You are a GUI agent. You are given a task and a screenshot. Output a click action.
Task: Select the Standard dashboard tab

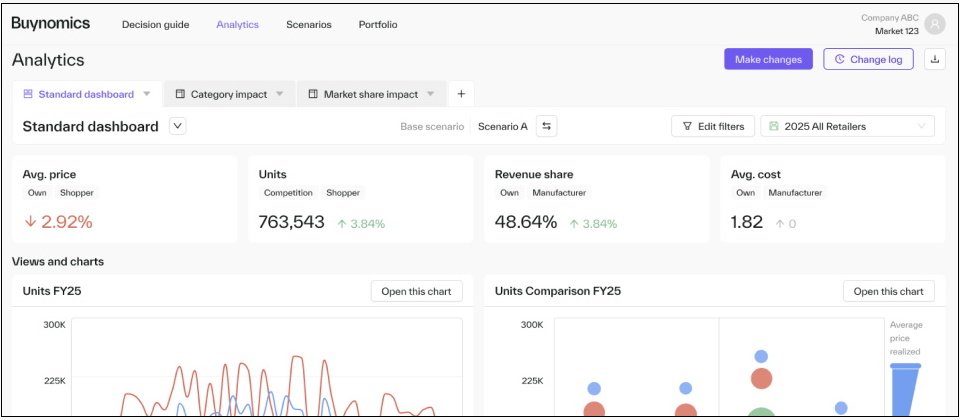(87, 94)
